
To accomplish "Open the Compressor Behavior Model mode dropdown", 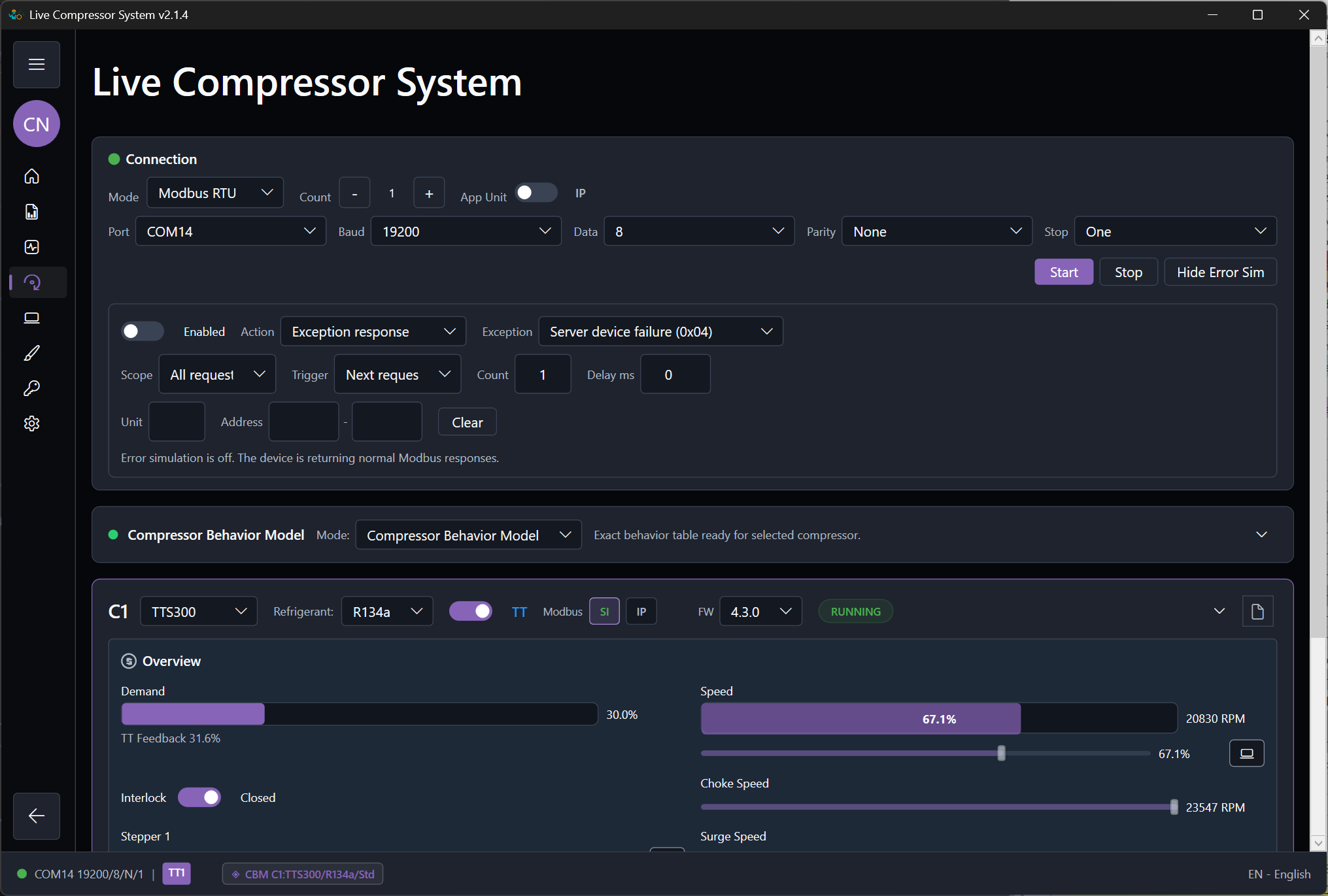I will 468,535.
